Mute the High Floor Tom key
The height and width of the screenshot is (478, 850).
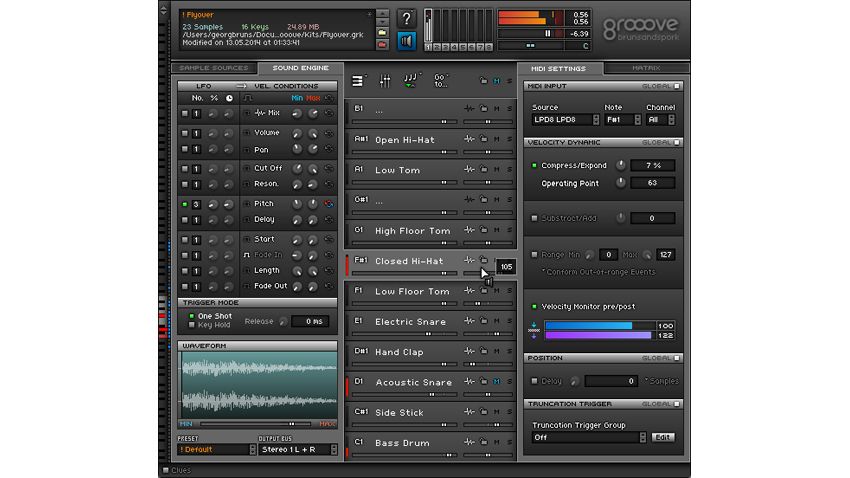497,230
